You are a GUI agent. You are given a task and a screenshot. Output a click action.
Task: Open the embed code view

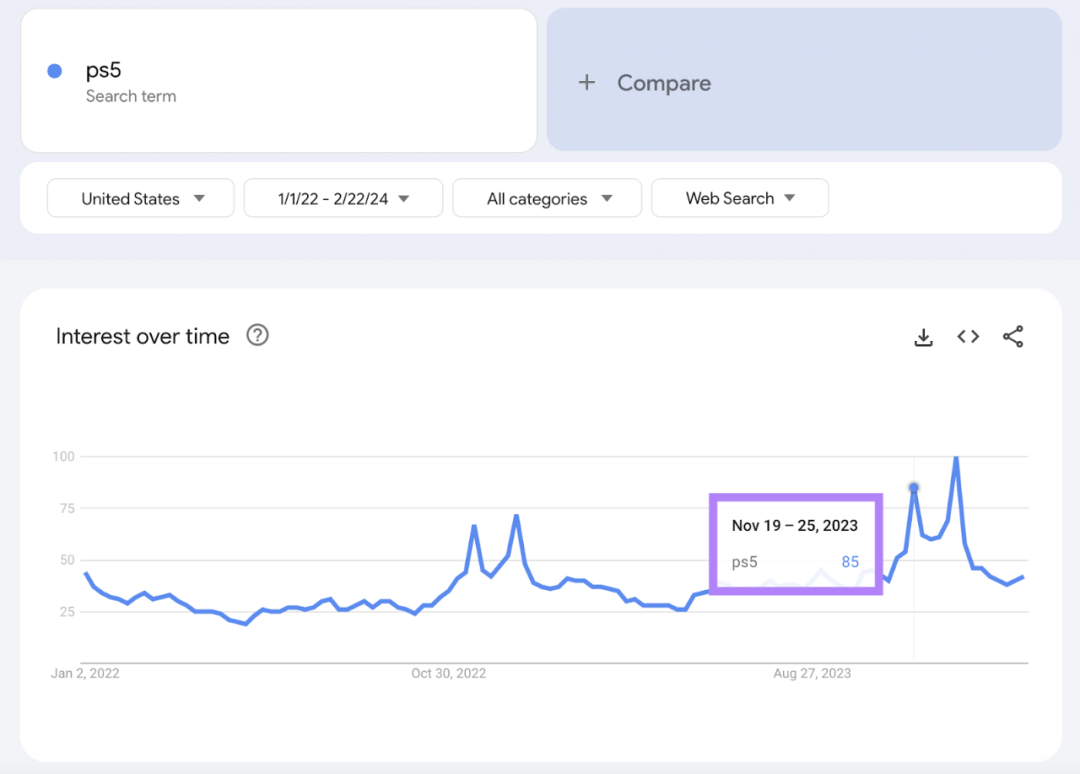click(968, 337)
